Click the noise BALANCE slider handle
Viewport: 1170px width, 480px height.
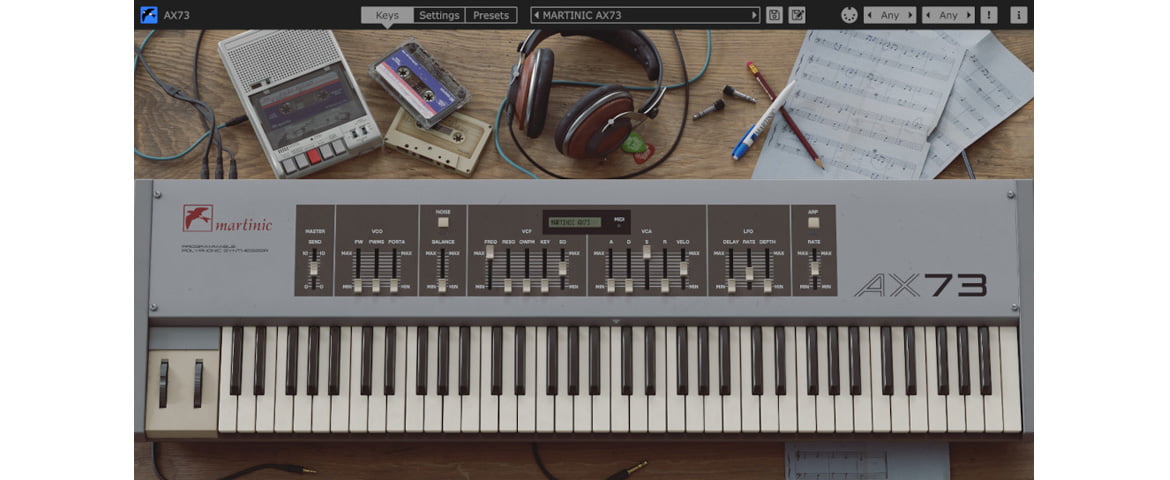click(x=442, y=285)
